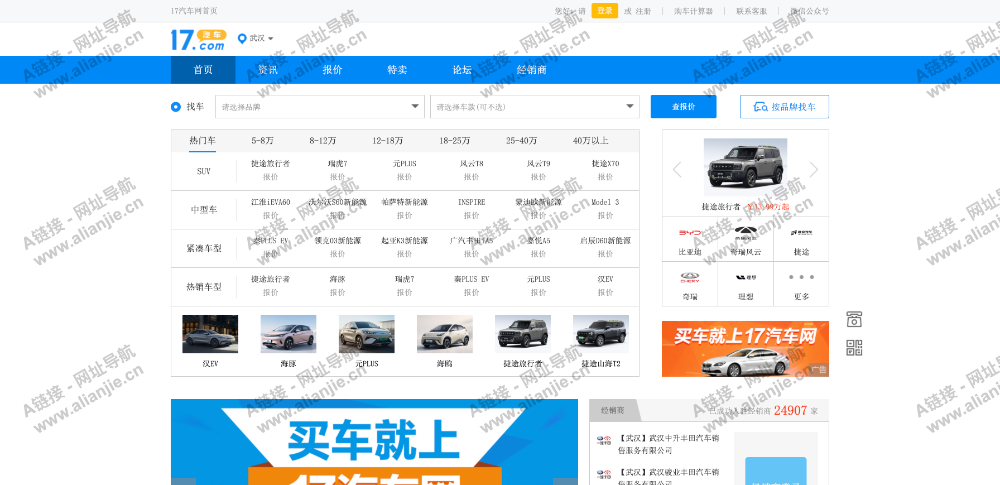The height and width of the screenshot is (485, 1000).
Task: Open 领克03新能源 in 紧凑车型 row
Action: [337, 241]
